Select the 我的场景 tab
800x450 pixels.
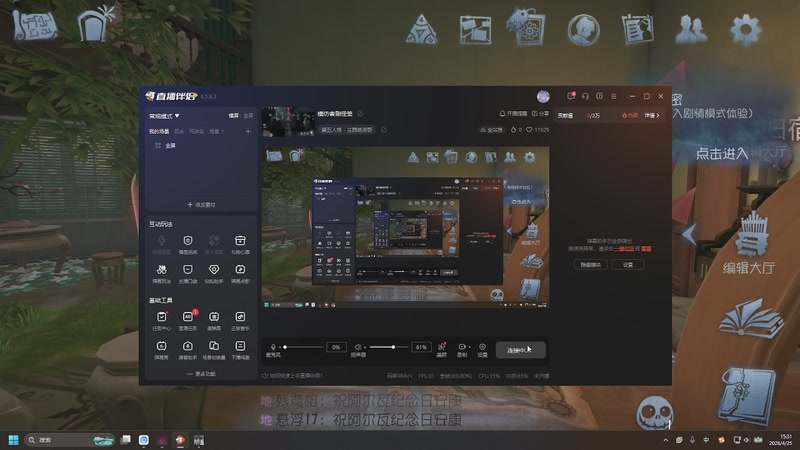(159, 132)
